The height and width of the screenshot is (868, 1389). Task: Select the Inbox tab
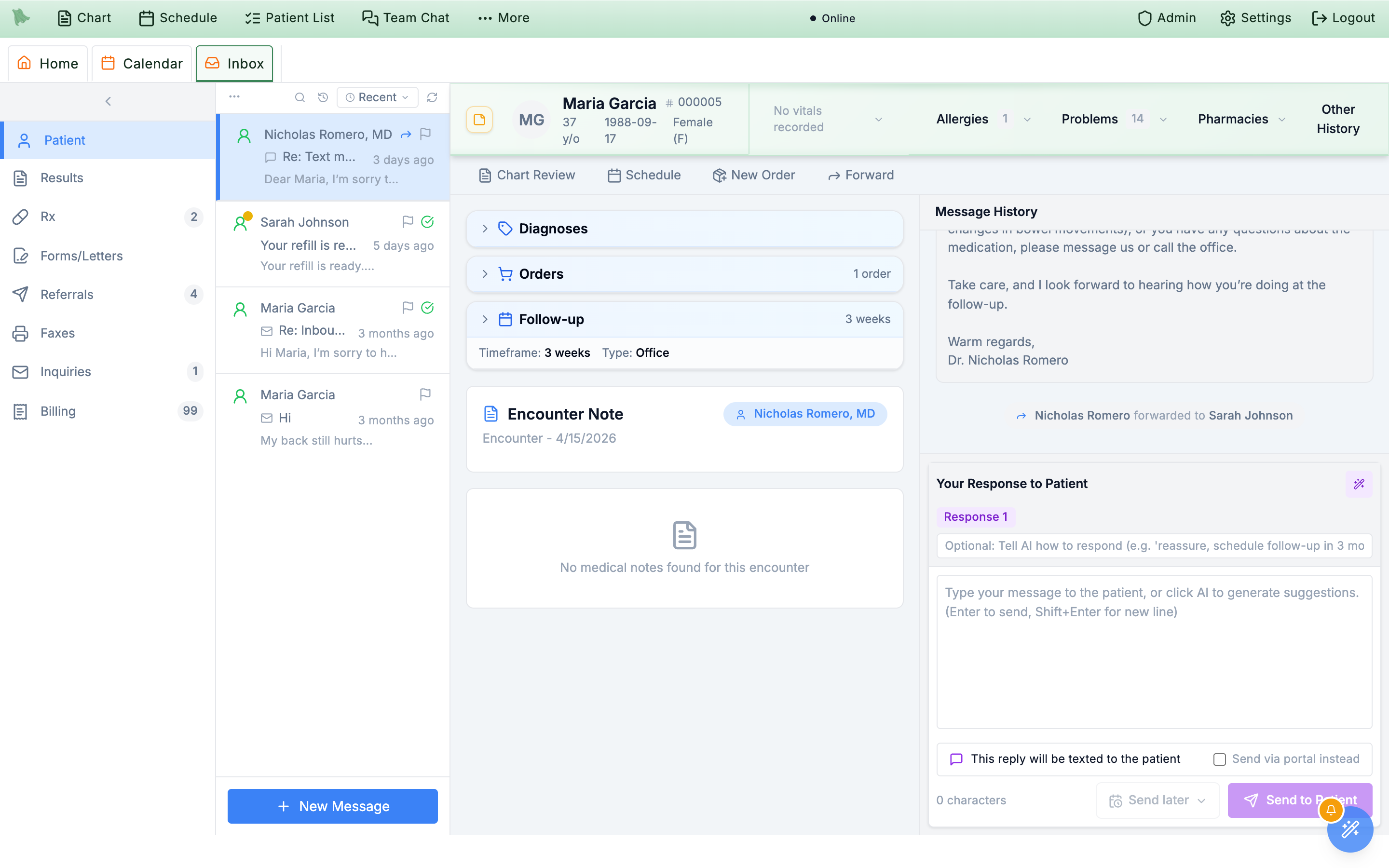[234, 63]
